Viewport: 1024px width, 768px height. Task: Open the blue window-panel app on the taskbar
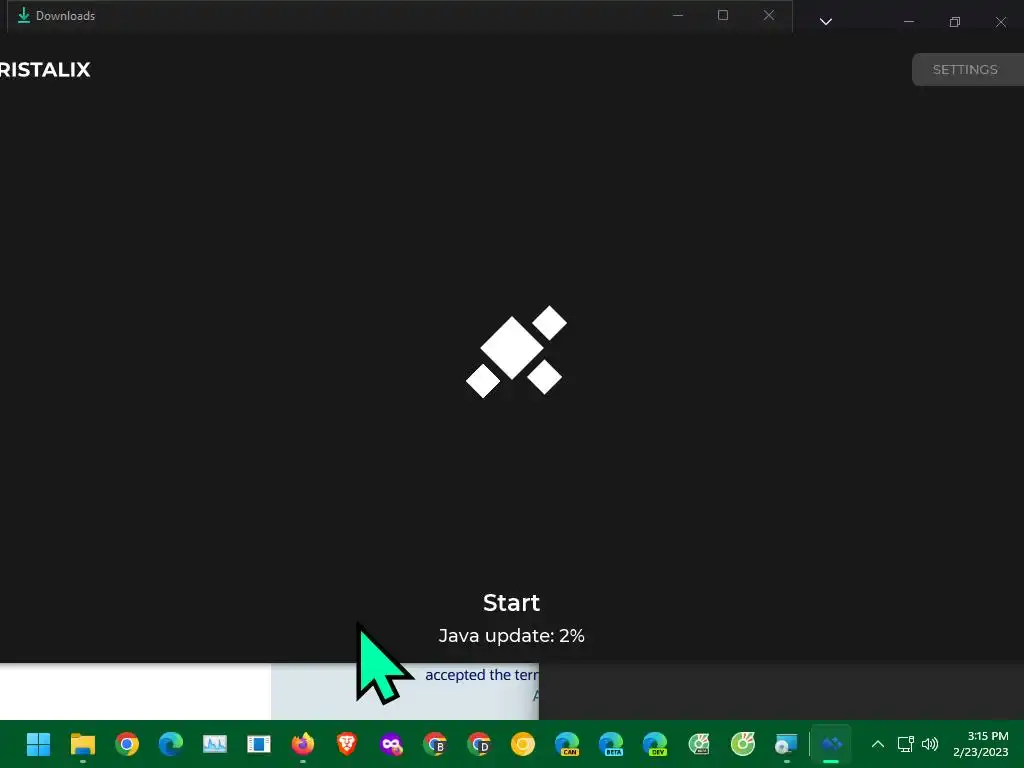point(259,744)
